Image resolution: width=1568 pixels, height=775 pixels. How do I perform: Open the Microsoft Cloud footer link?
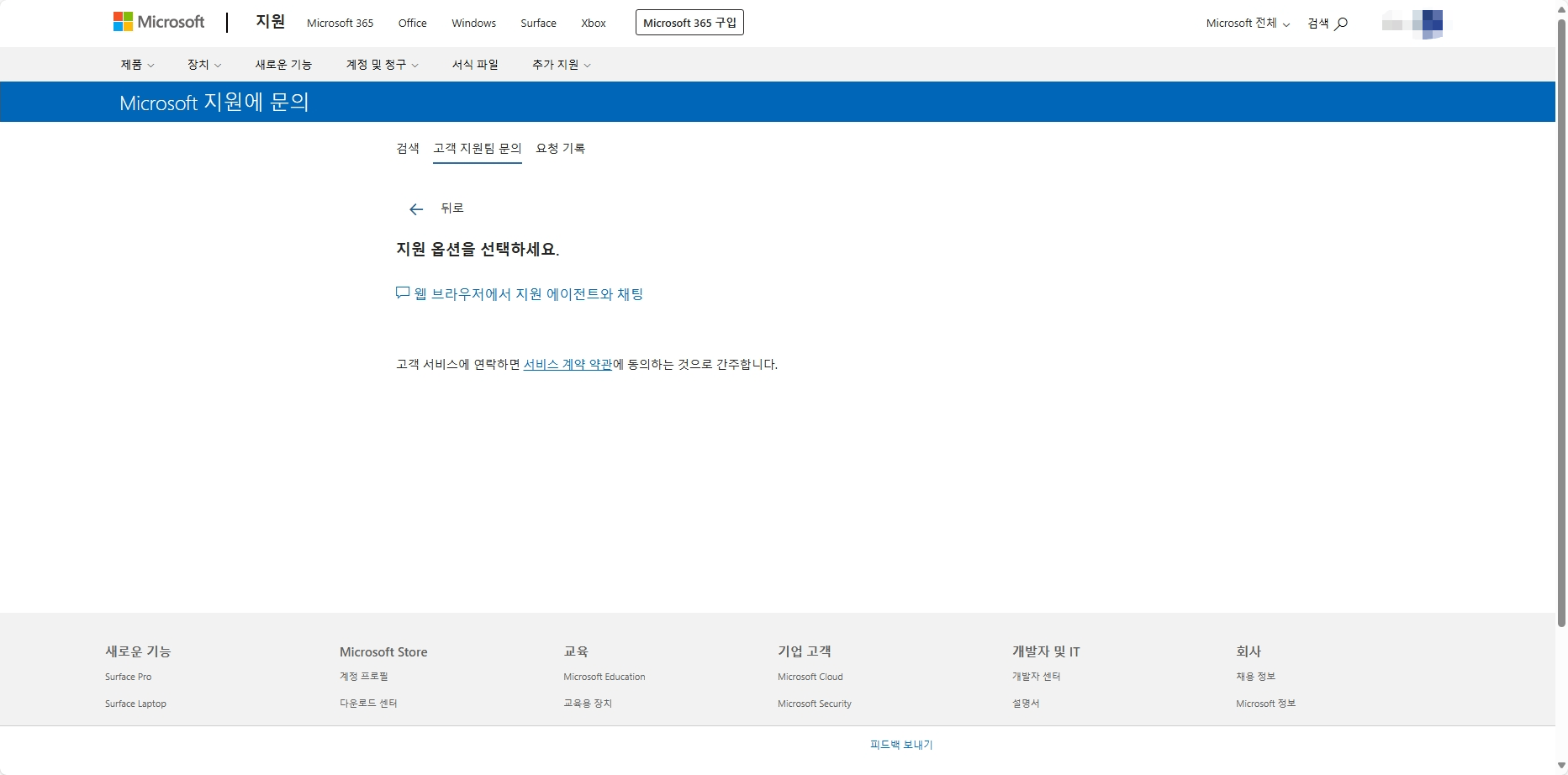810,677
